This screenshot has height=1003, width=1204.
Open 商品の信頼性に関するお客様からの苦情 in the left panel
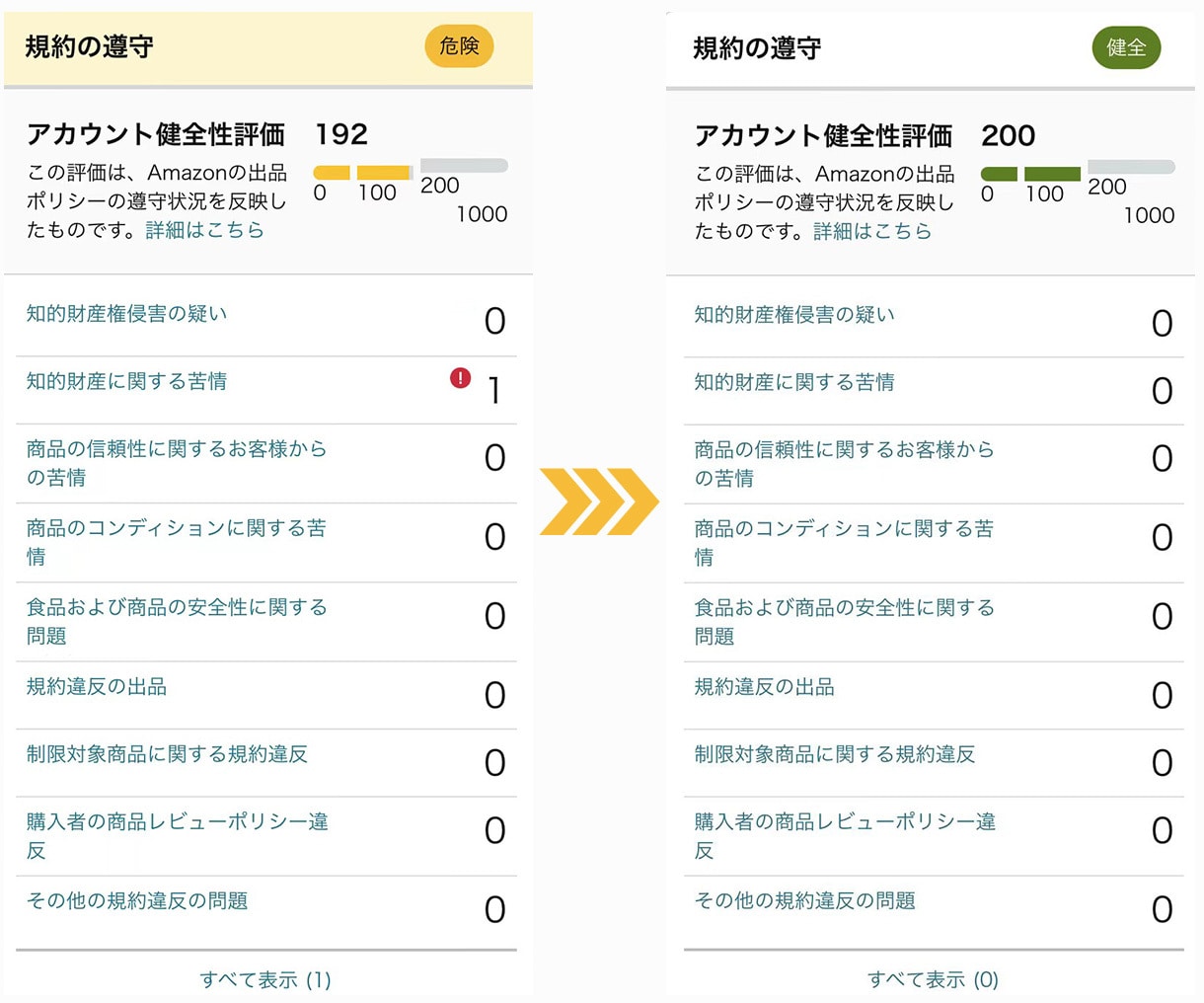pos(177,463)
